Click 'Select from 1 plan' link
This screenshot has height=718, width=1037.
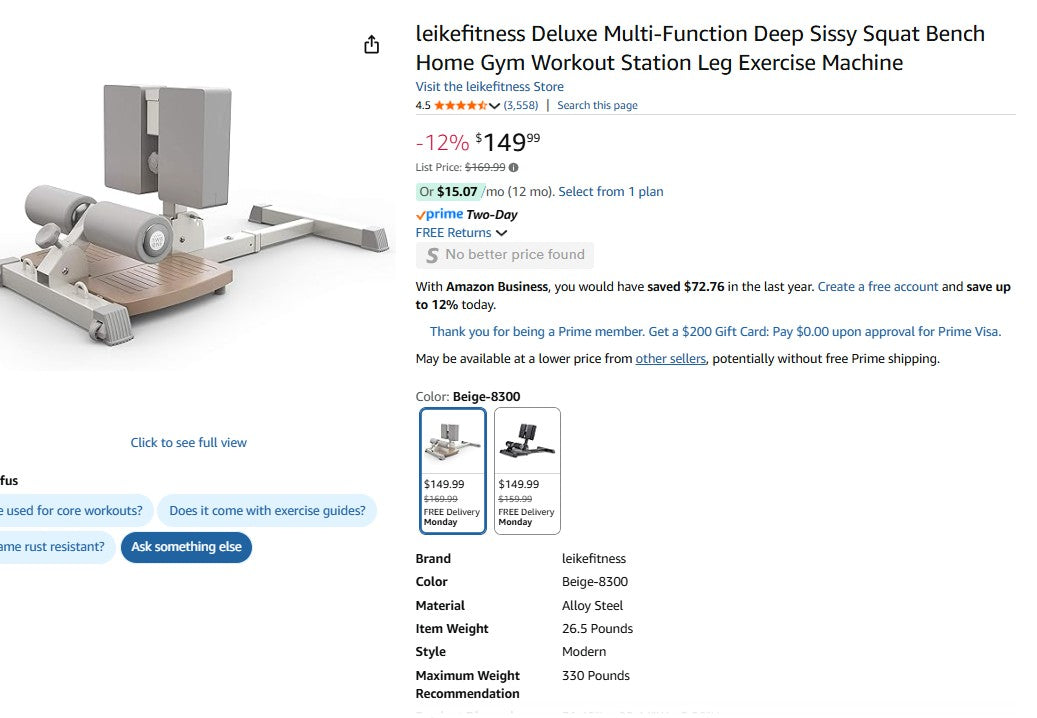coord(611,192)
